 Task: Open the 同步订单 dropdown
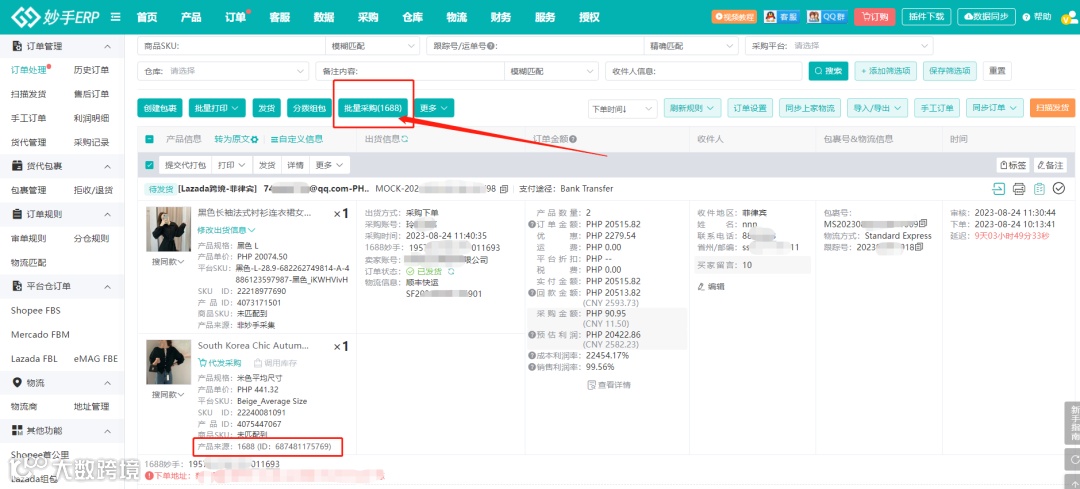click(x=995, y=108)
